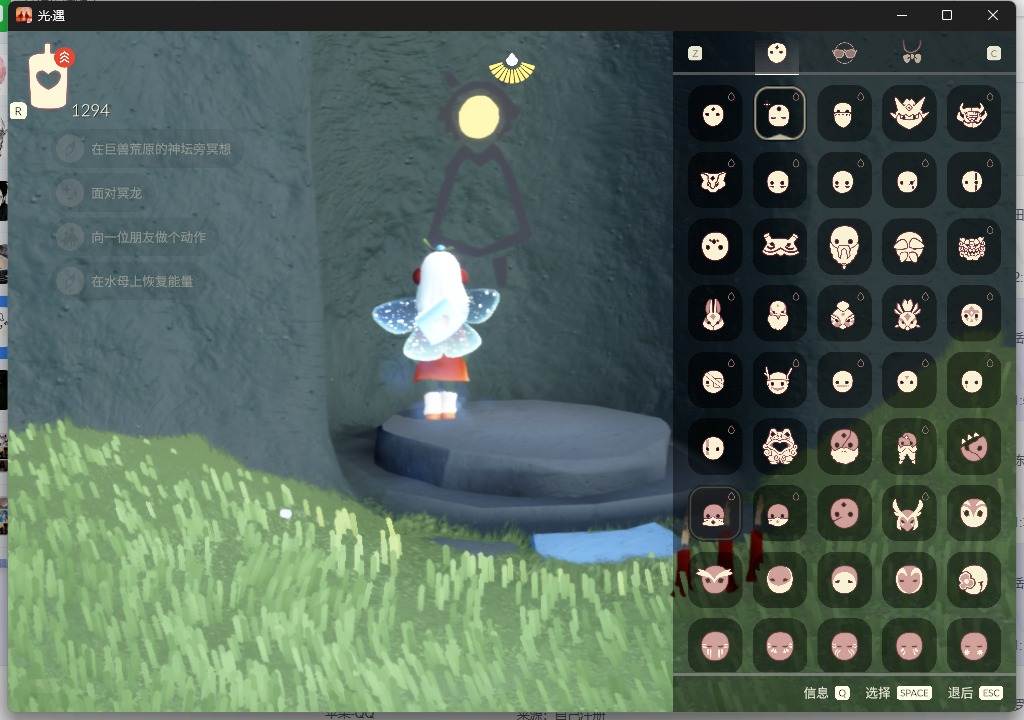This screenshot has height=720, width=1024.
Task: Select the cracked white mask with flower
Action: (x=973, y=580)
